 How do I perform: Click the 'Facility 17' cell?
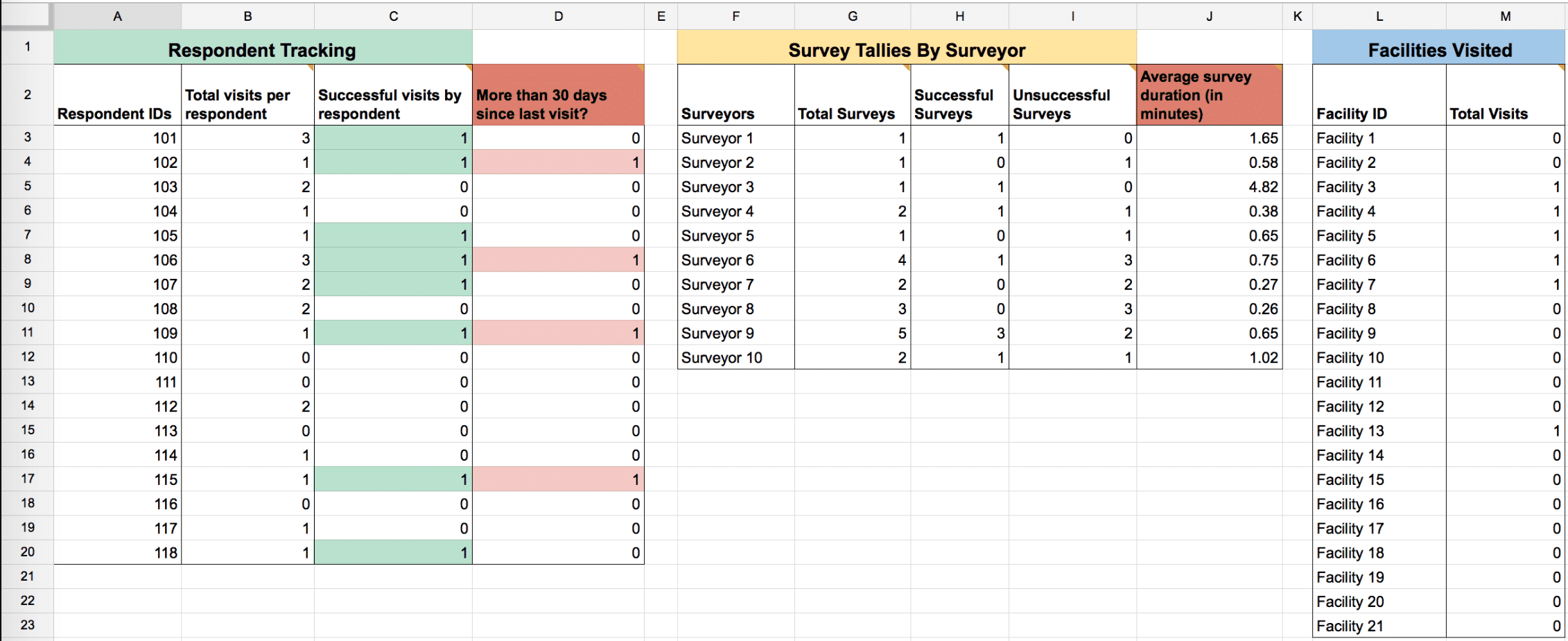(1379, 528)
